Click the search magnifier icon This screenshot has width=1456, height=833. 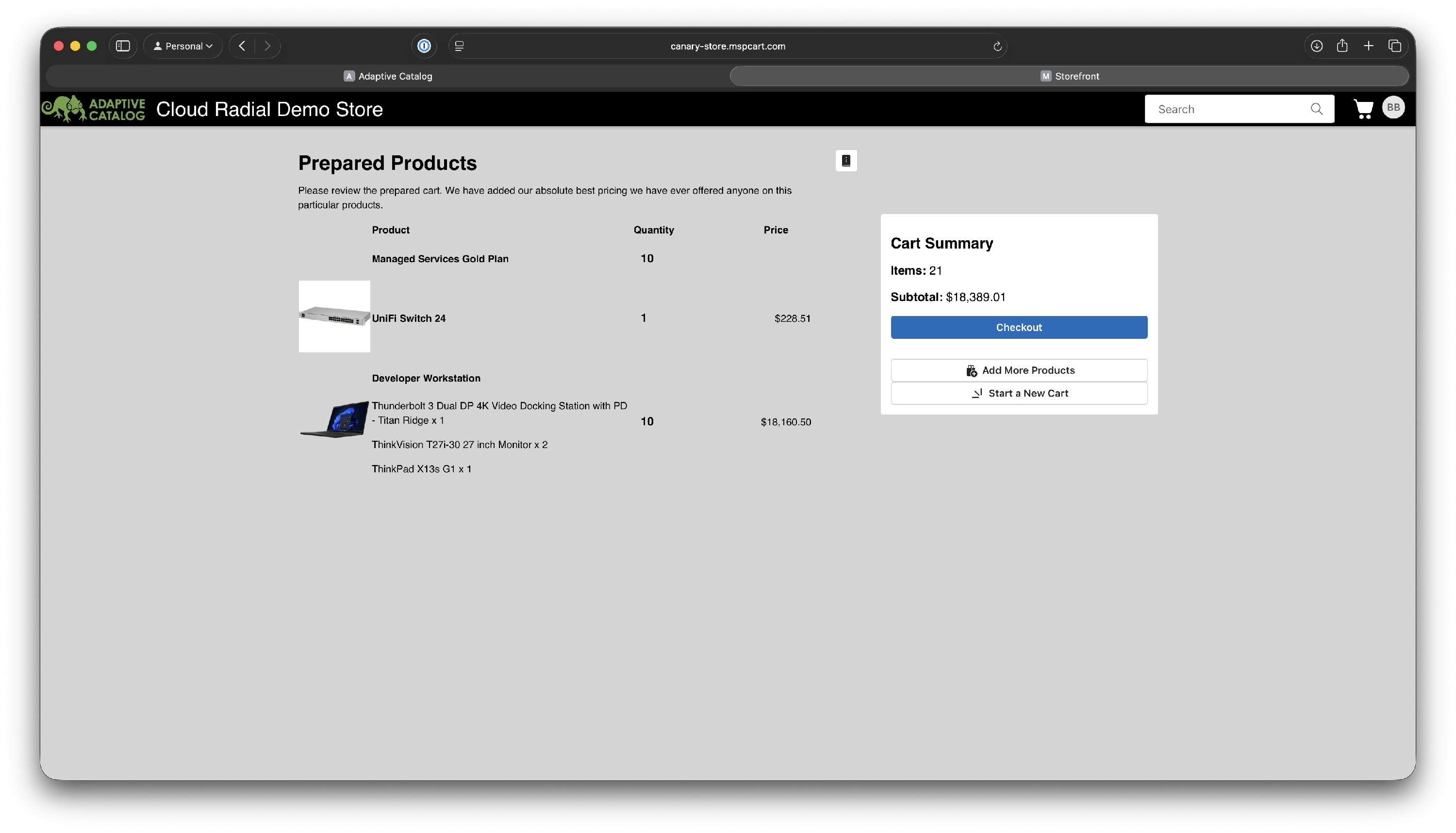(x=1316, y=109)
